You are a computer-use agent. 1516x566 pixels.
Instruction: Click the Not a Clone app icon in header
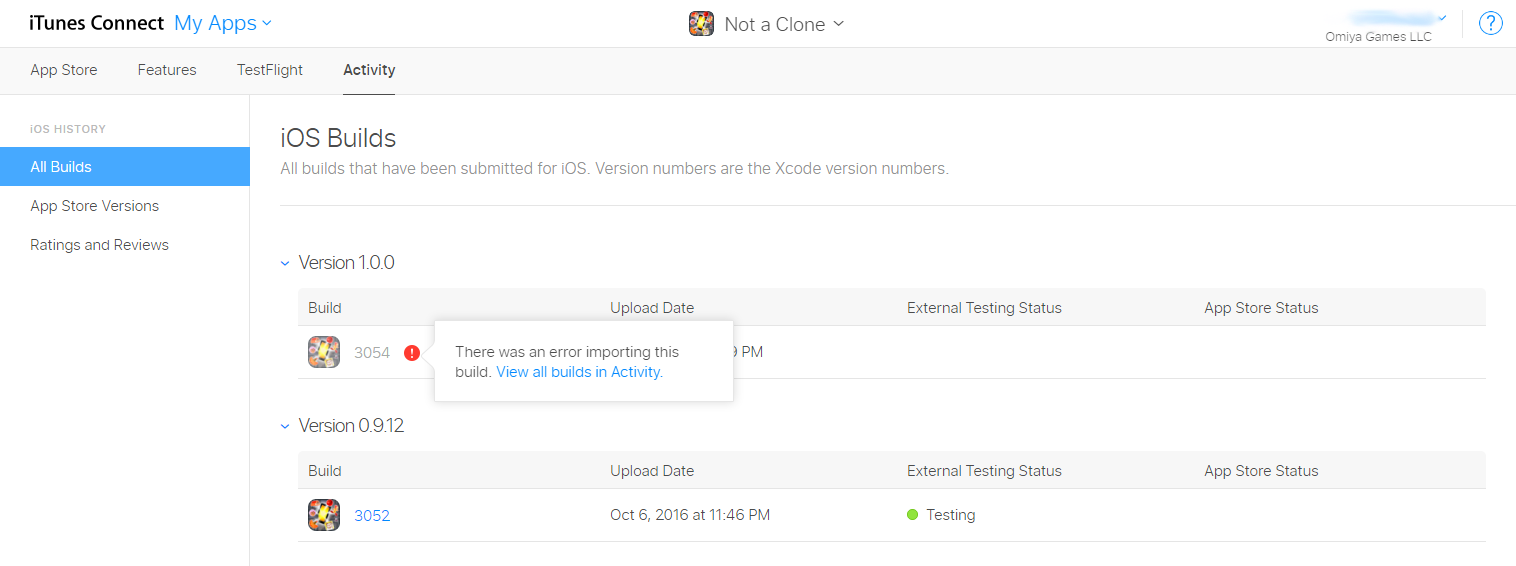click(701, 24)
